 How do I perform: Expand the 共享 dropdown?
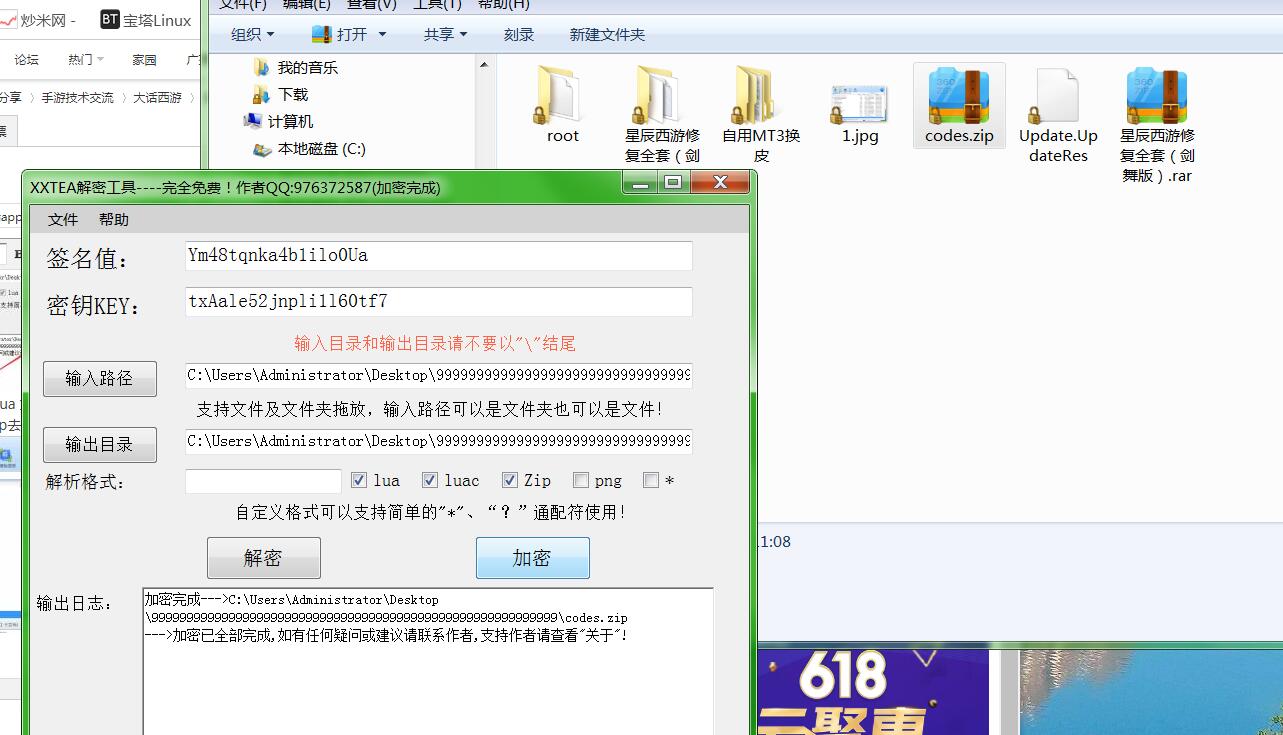click(441, 33)
